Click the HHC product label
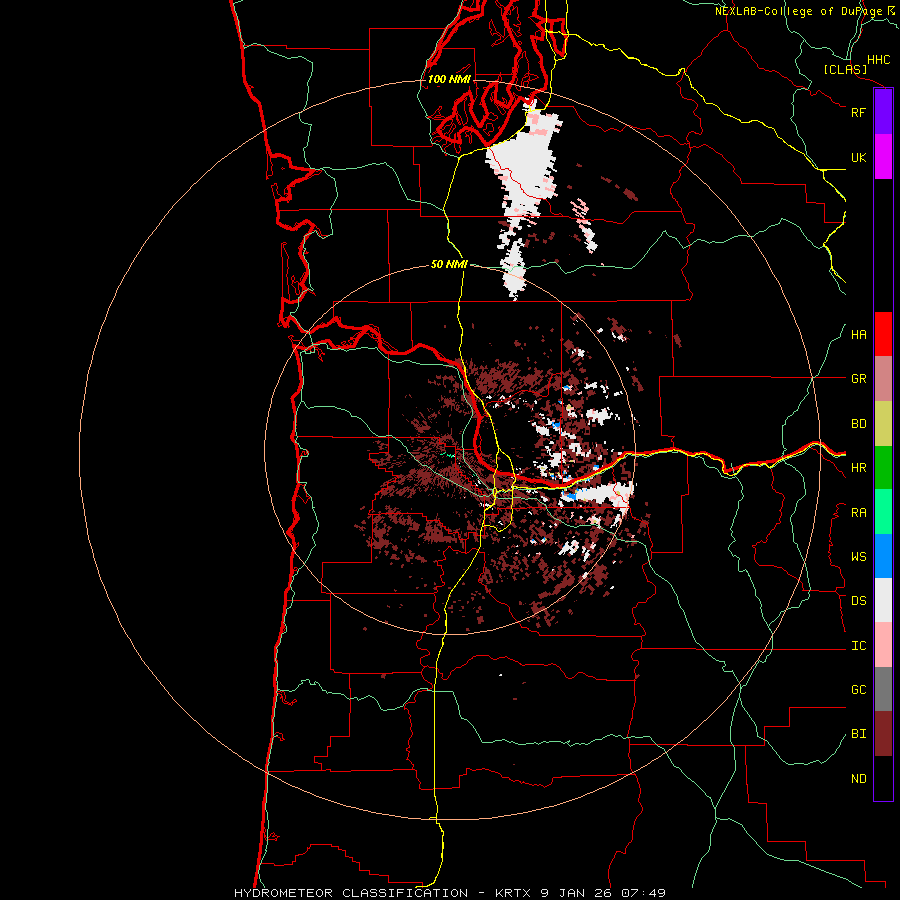The image size is (900, 900). (x=878, y=60)
